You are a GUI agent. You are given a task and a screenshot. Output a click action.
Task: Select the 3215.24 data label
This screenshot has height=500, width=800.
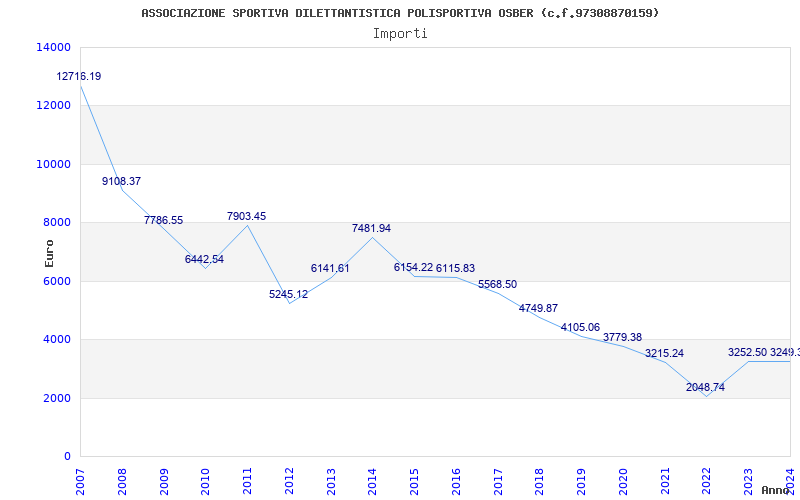(664, 353)
